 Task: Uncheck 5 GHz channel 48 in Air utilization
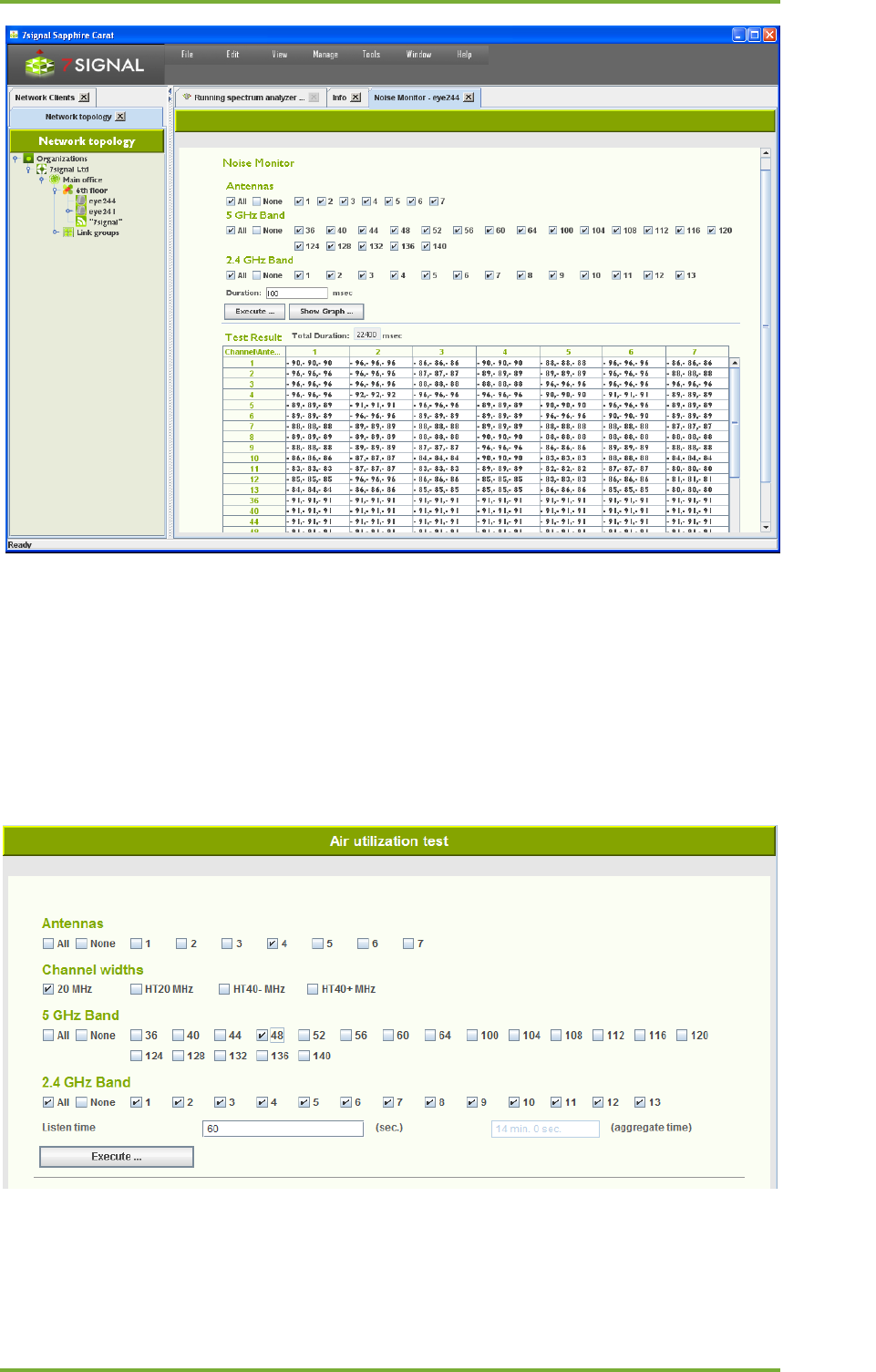[x=263, y=1036]
